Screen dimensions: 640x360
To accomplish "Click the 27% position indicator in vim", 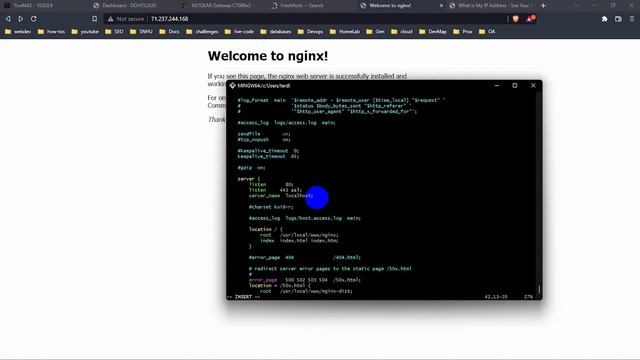I will click(529, 297).
